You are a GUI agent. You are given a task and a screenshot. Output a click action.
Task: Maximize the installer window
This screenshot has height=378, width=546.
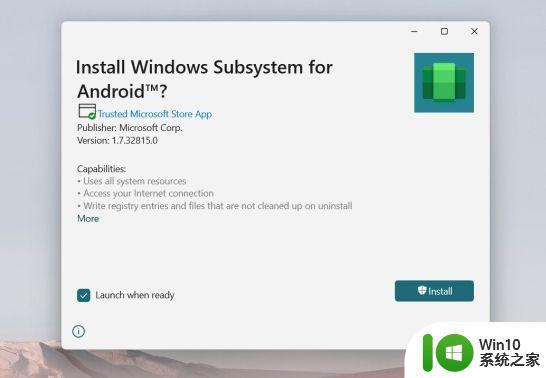tap(444, 31)
